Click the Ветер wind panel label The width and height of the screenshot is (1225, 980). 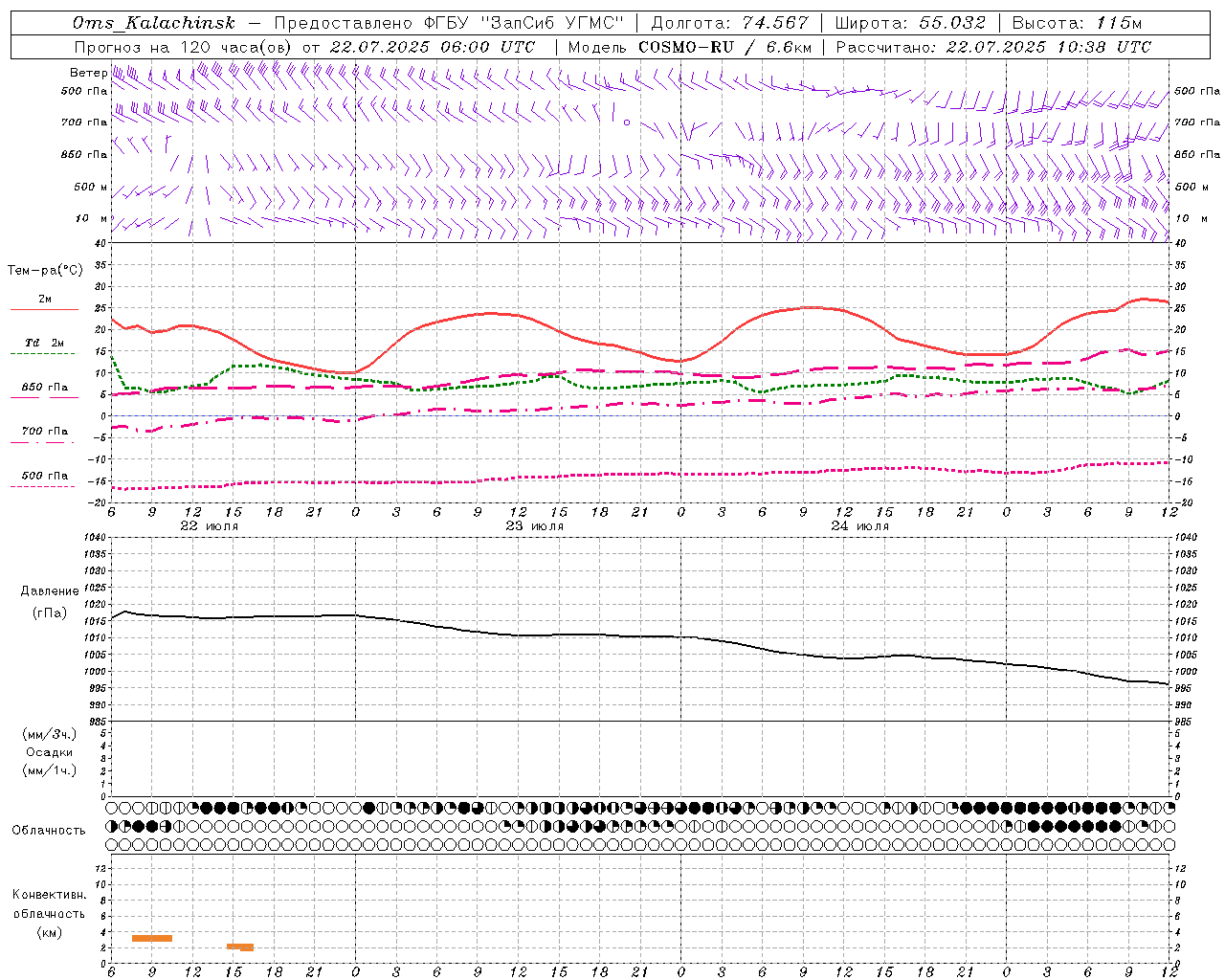coord(88,73)
